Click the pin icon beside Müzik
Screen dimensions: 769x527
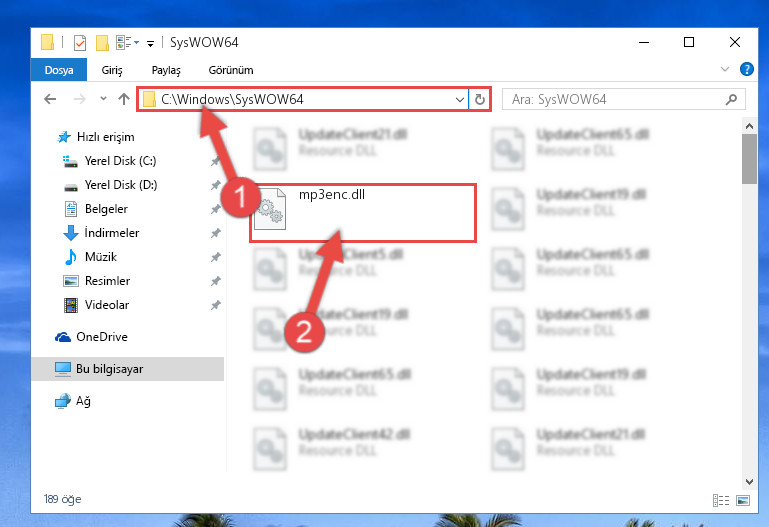[x=215, y=257]
